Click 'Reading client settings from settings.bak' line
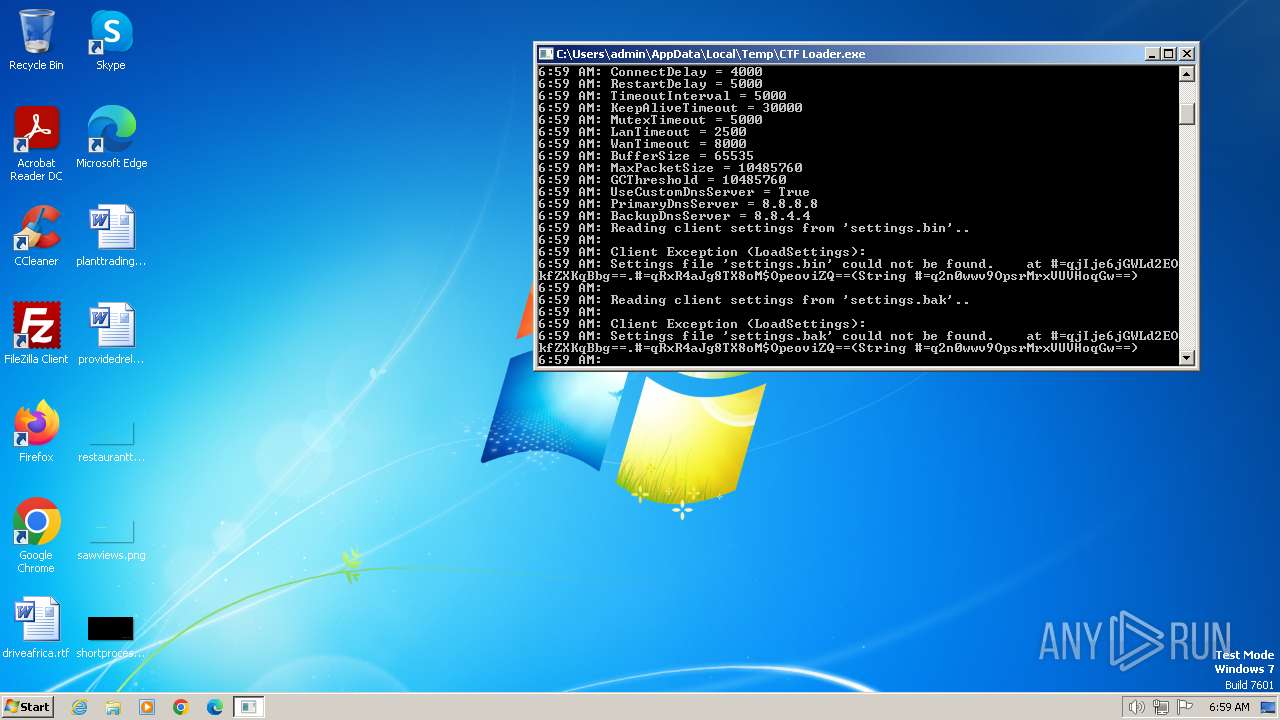Viewport: 1280px width, 720px height. pyautogui.click(x=754, y=300)
